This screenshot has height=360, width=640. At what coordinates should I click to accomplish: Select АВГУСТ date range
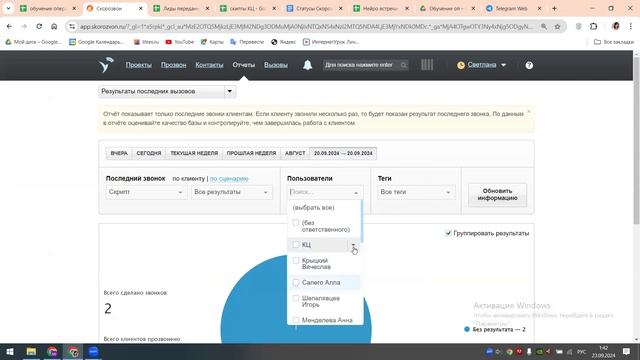(295, 153)
